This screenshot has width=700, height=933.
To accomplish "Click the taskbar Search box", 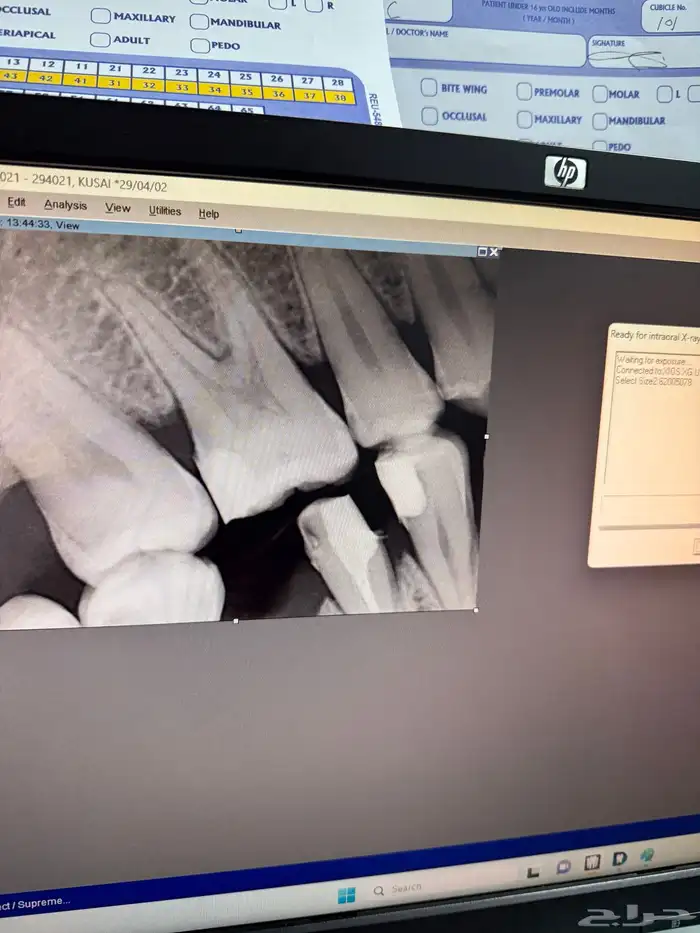I will coord(398,890).
